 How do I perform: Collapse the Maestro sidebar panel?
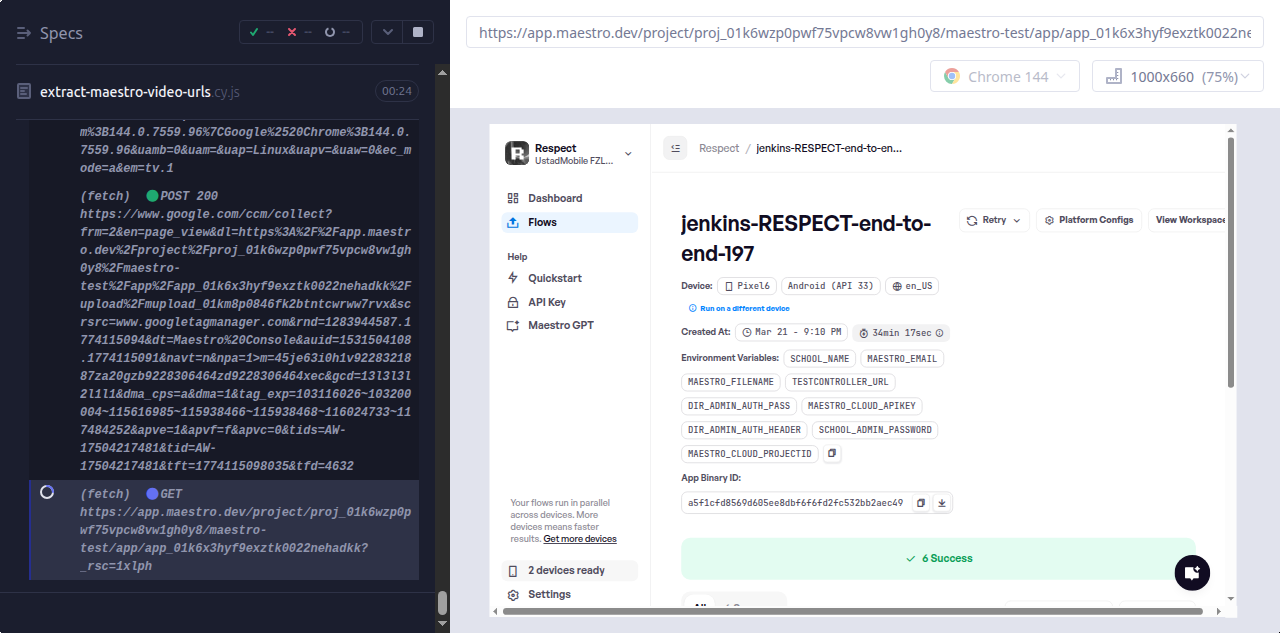[x=675, y=148]
